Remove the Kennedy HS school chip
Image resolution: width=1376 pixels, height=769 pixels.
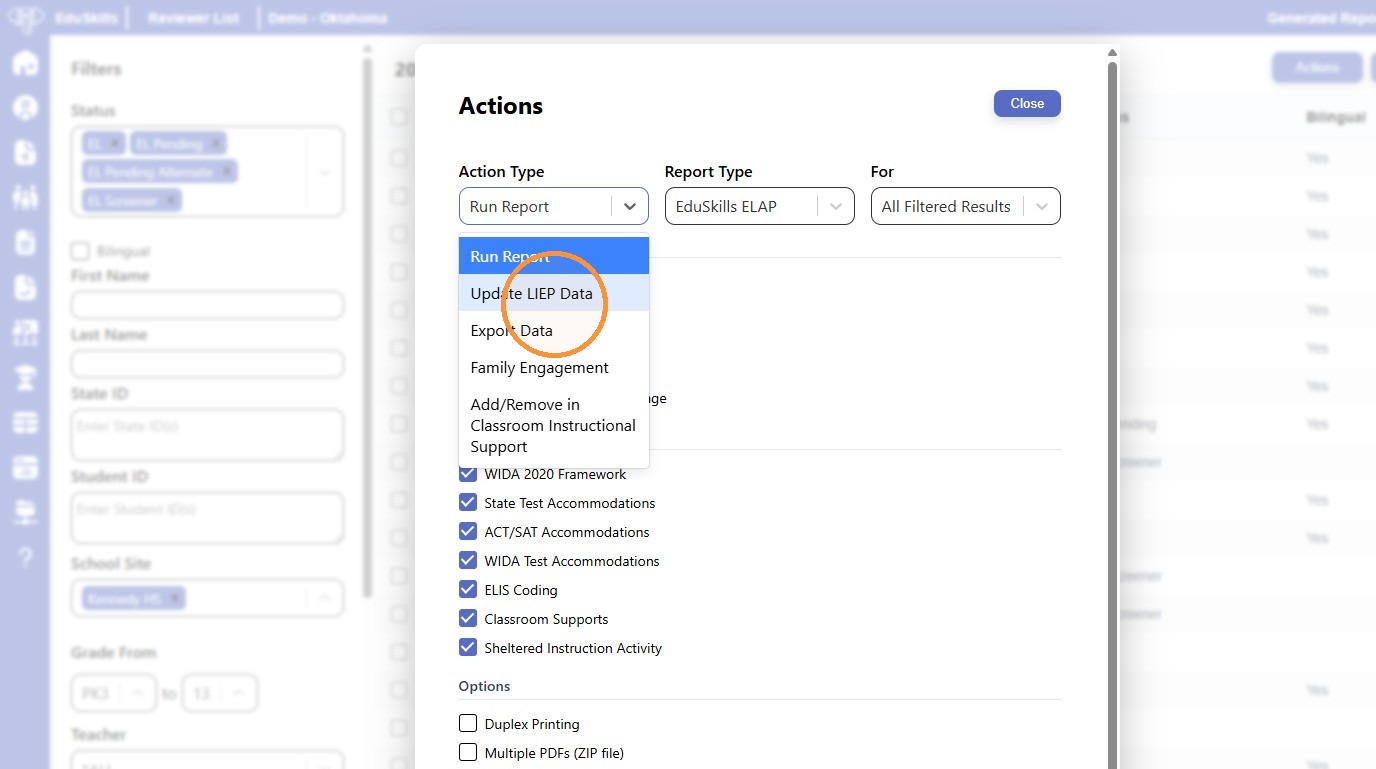[175, 598]
